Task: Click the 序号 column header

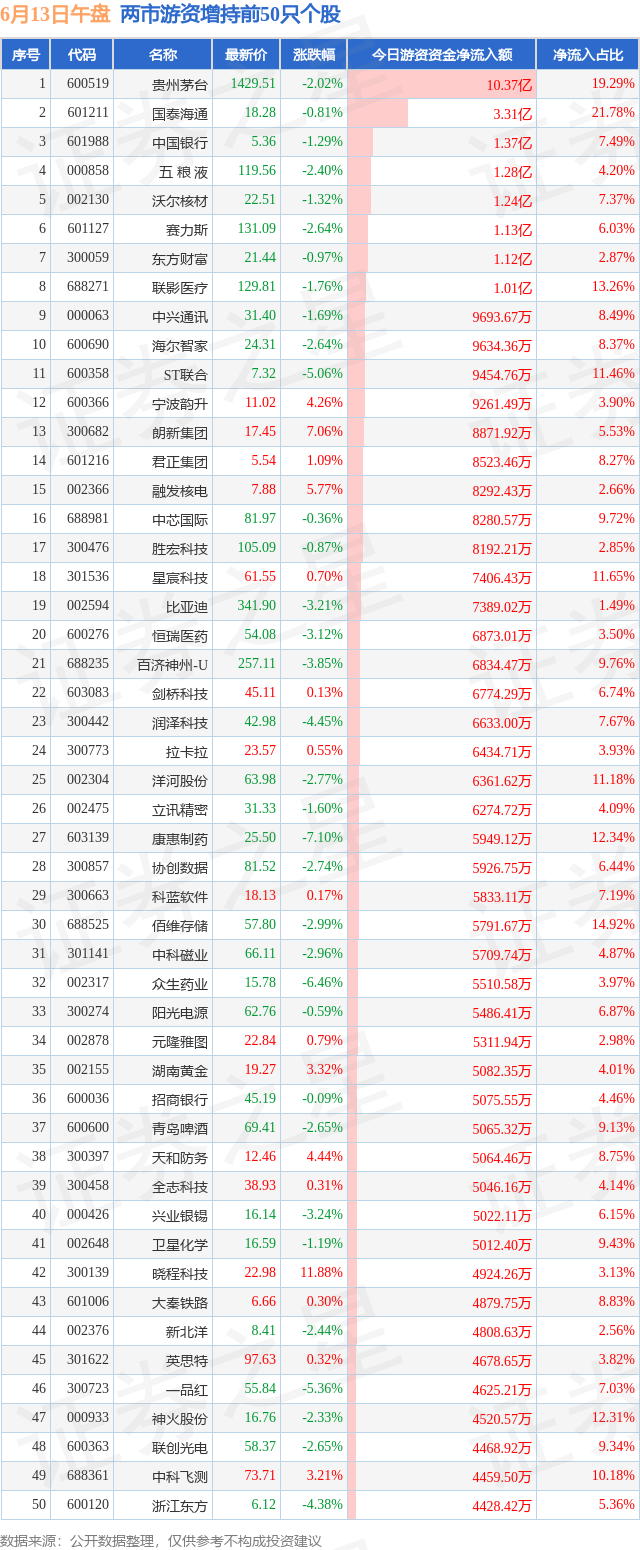Action: point(26,55)
